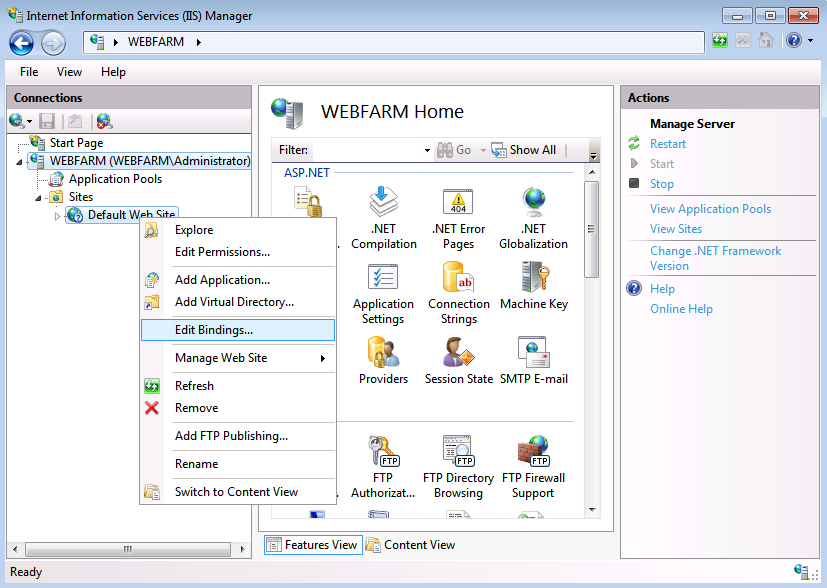Select Add Virtual Directory in context menu

click(238, 302)
